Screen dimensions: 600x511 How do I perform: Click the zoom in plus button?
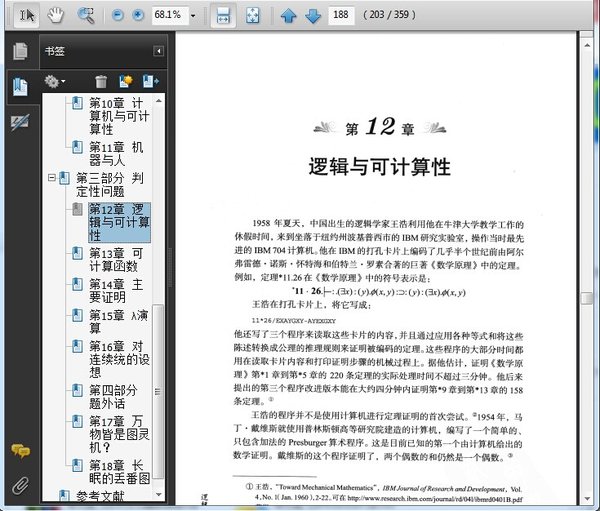(137, 15)
